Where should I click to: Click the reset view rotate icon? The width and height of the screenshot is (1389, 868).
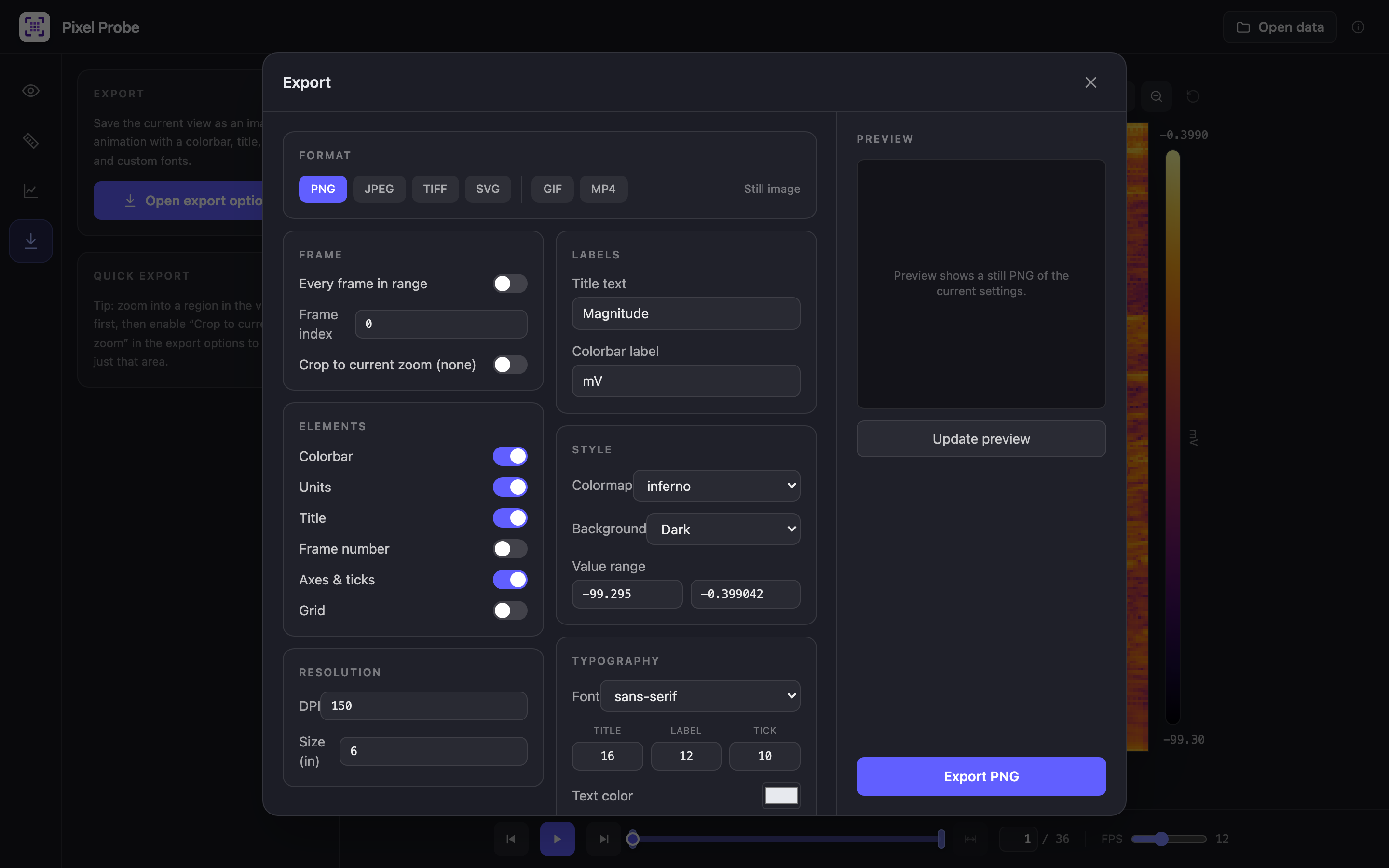(1193, 96)
